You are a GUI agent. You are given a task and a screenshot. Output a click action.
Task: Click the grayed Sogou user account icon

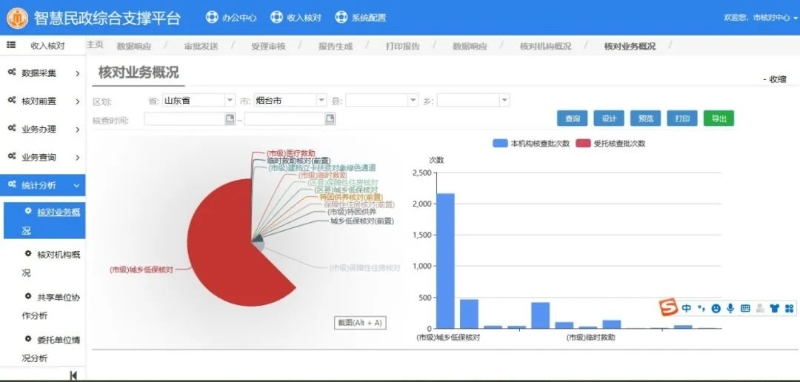(x=760, y=308)
